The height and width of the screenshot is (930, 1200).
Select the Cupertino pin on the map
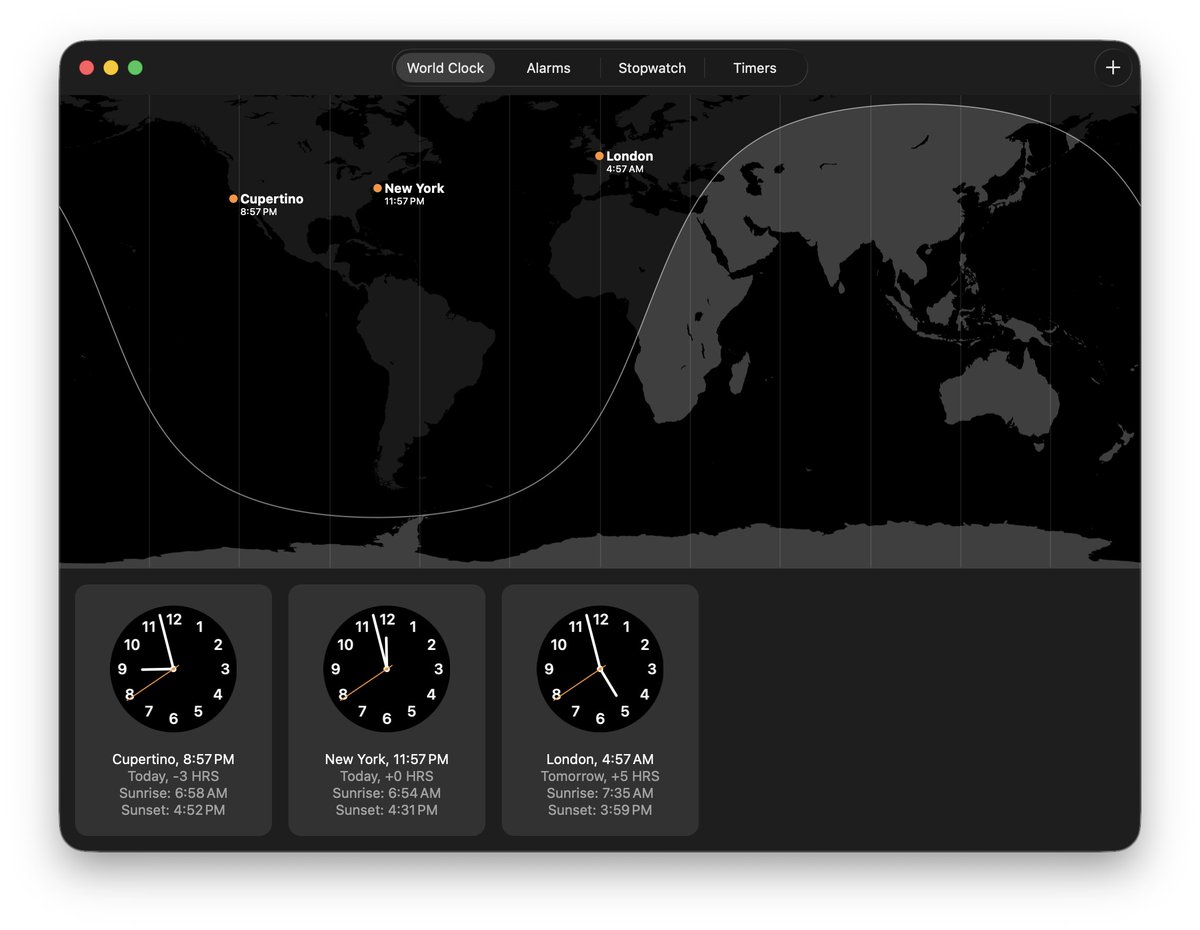coord(233,199)
